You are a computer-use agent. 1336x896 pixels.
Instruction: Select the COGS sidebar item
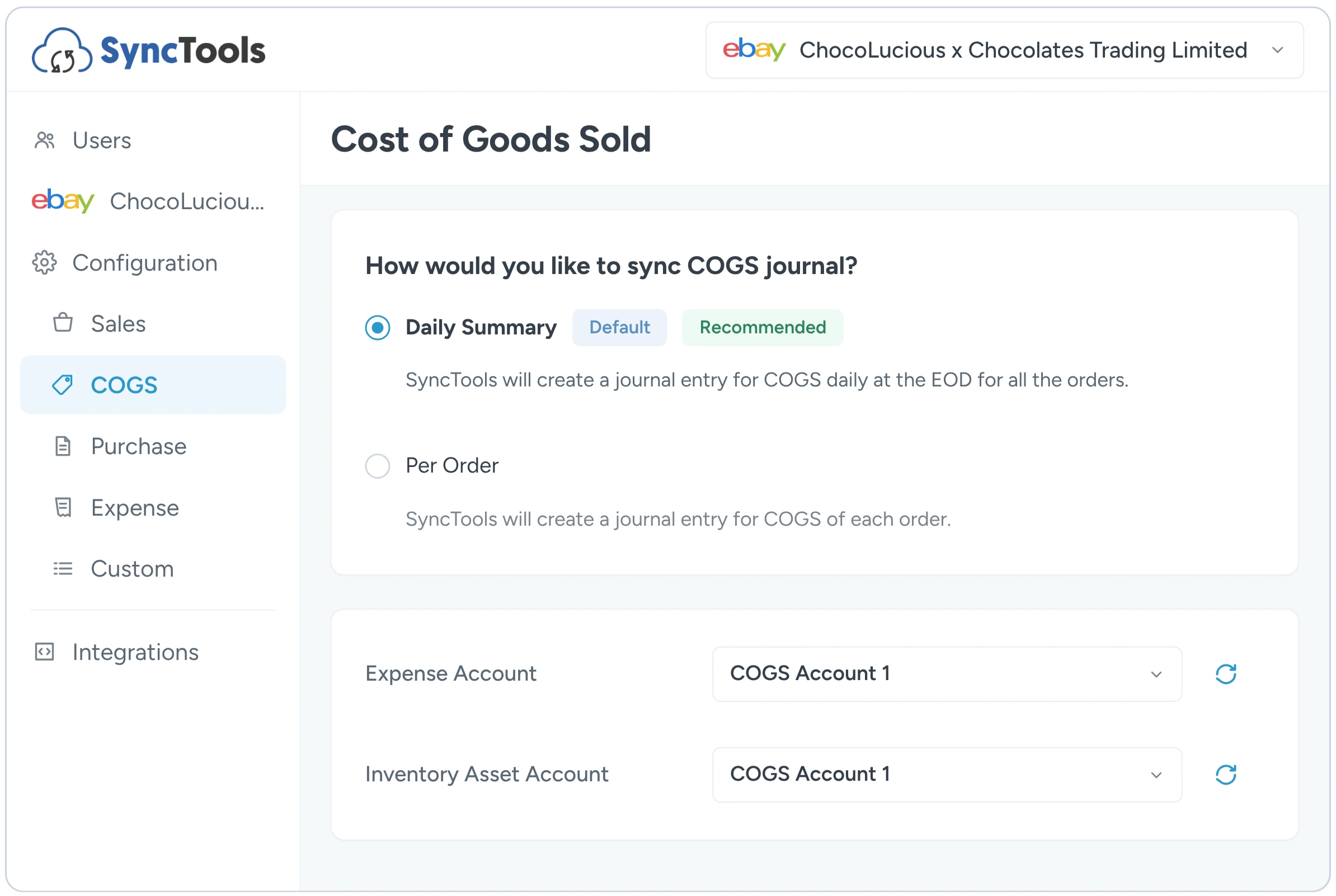point(153,385)
